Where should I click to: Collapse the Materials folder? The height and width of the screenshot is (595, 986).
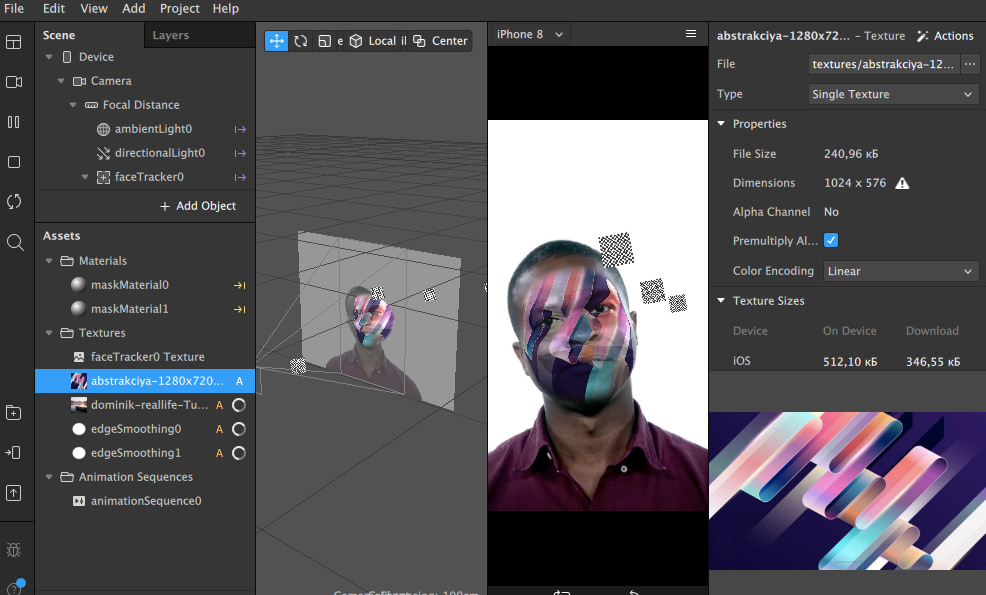tap(49, 260)
